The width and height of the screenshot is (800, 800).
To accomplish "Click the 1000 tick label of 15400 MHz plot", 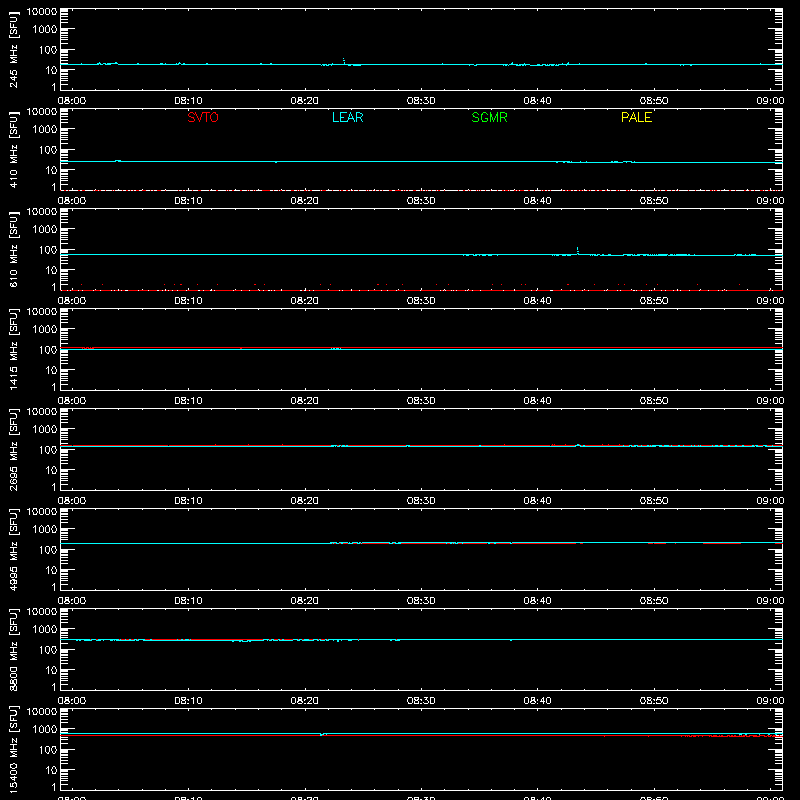I will point(45,730).
